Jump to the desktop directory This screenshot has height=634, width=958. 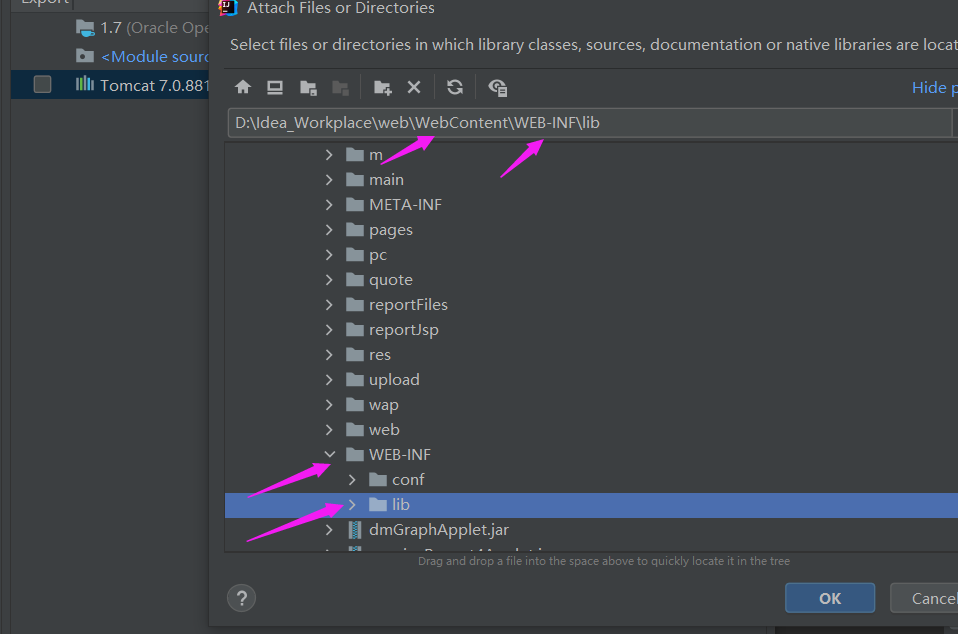tap(275, 87)
